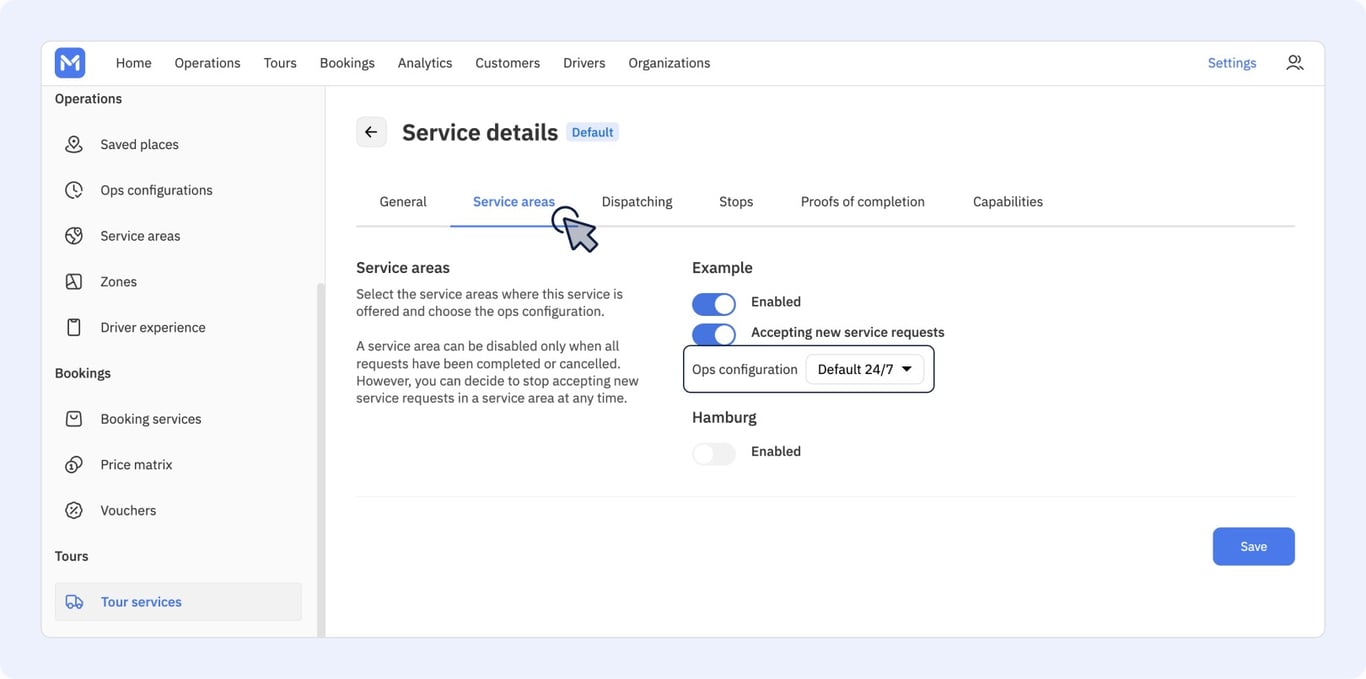
Task: Click the Ops configuration label
Action: coord(745,369)
